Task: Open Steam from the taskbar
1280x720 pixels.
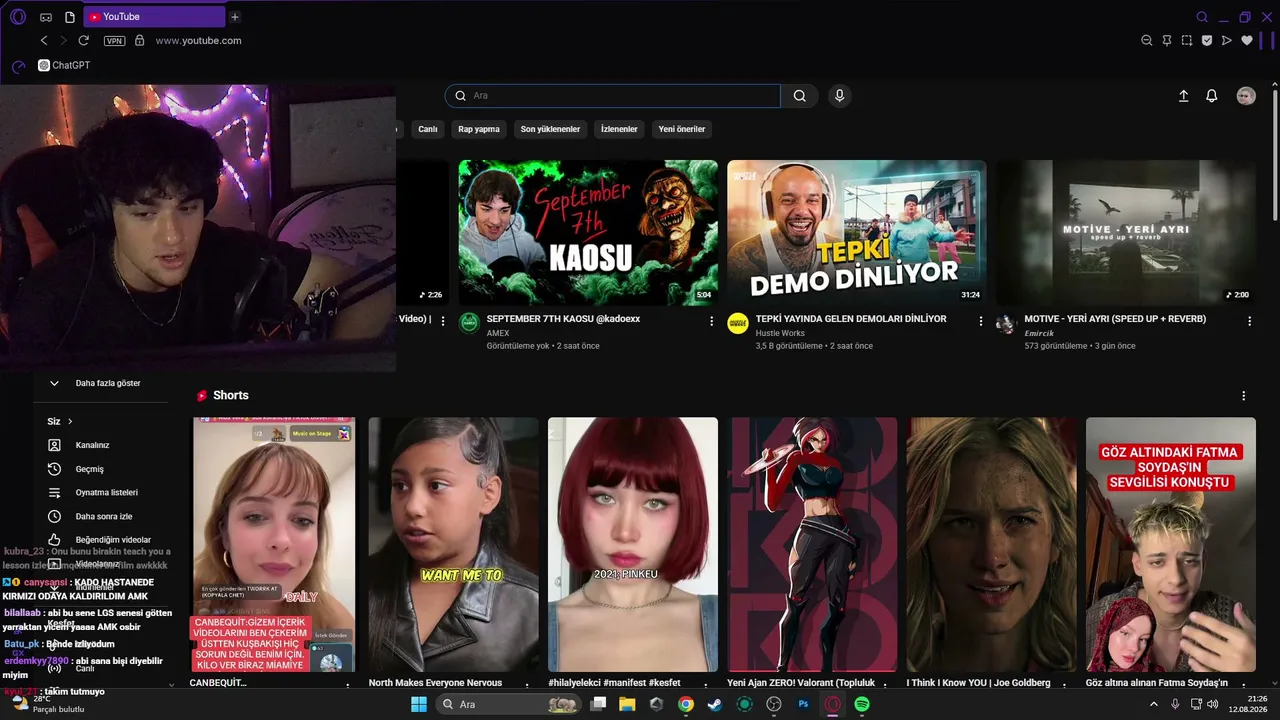Action: pos(715,704)
